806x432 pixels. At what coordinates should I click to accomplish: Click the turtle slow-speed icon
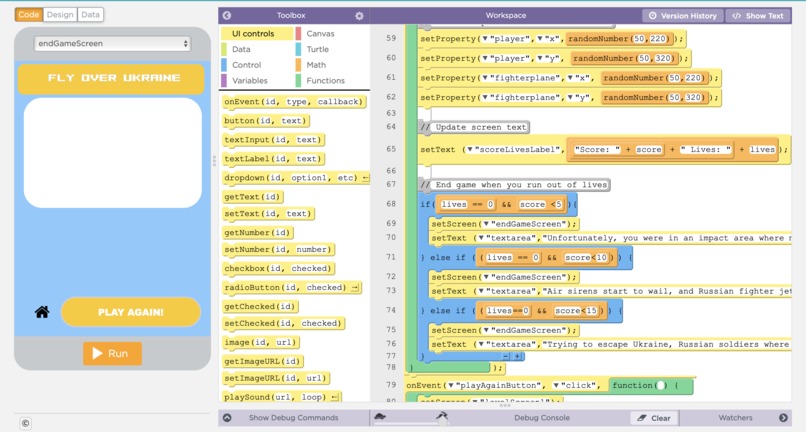pyautogui.click(x=380, y=417)
